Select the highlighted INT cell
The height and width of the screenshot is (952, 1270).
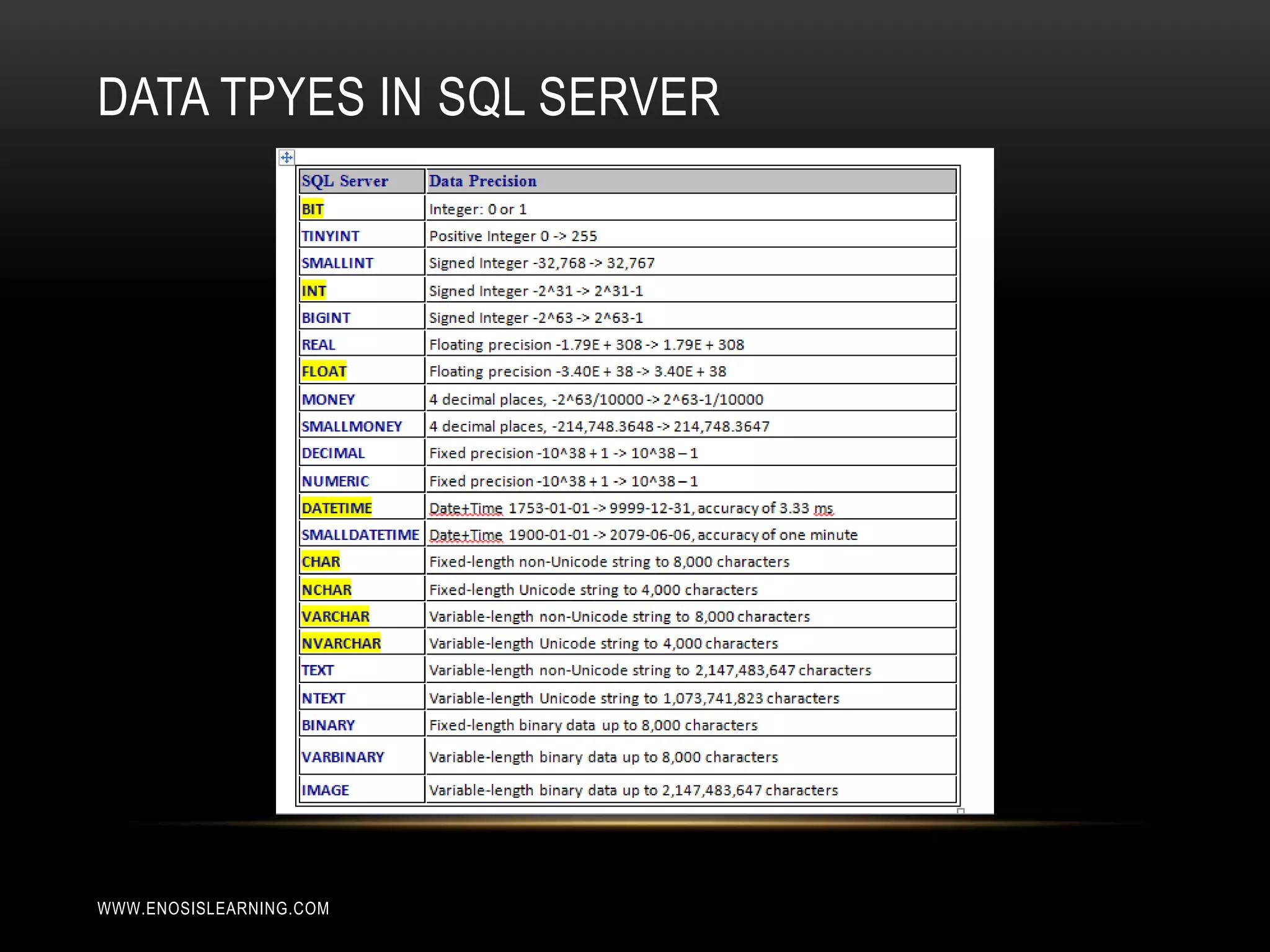(x=362, y=290)
